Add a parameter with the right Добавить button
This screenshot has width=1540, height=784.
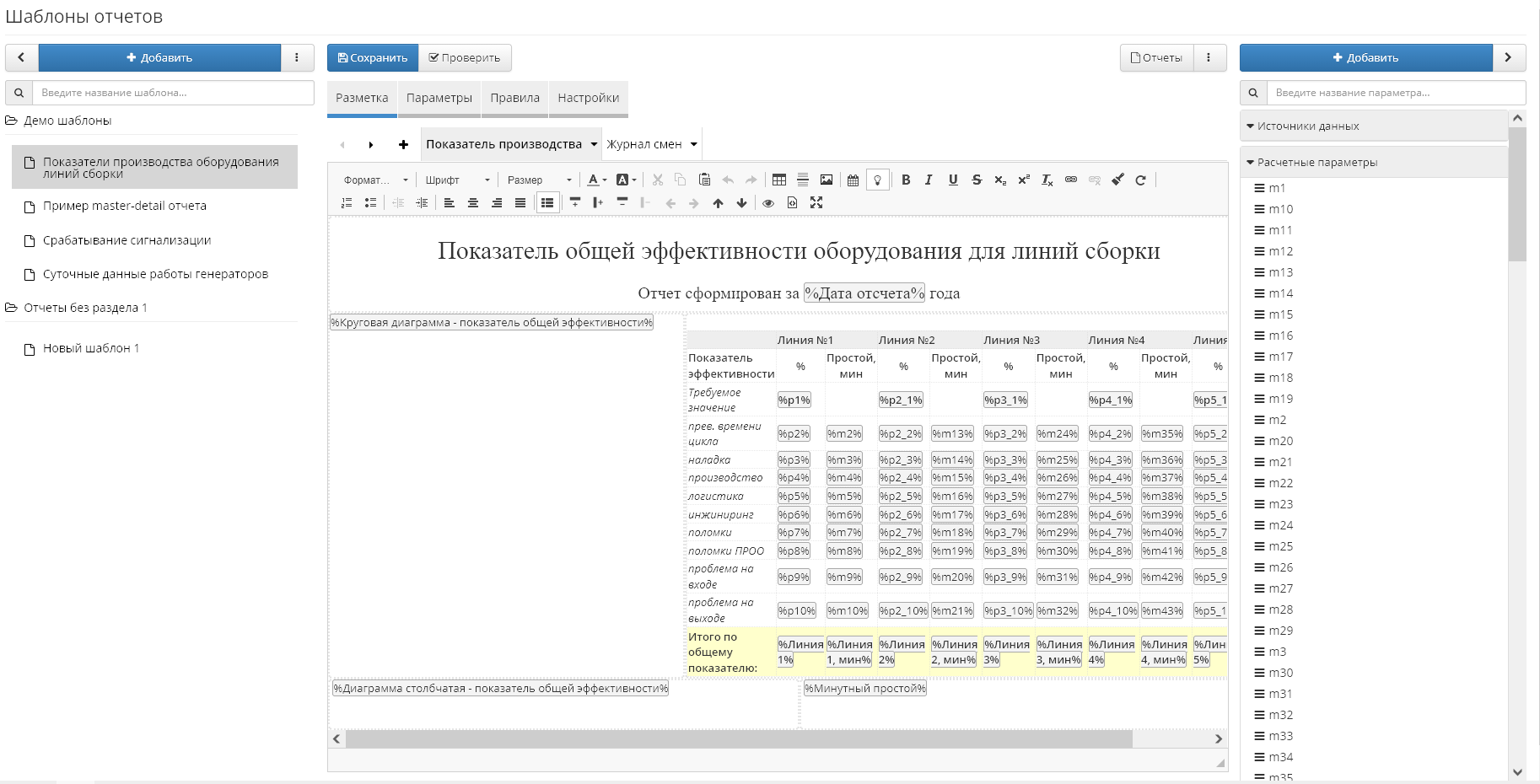point(1365,57)
